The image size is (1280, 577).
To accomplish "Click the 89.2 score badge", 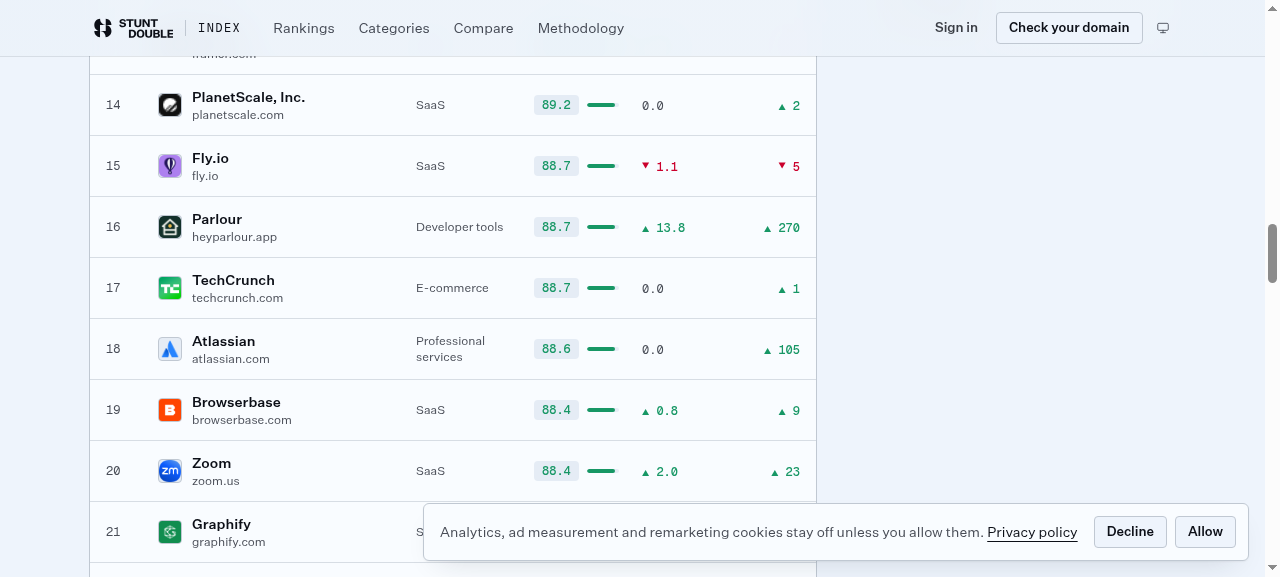I will pyautogui.click(x=556, y=105).
